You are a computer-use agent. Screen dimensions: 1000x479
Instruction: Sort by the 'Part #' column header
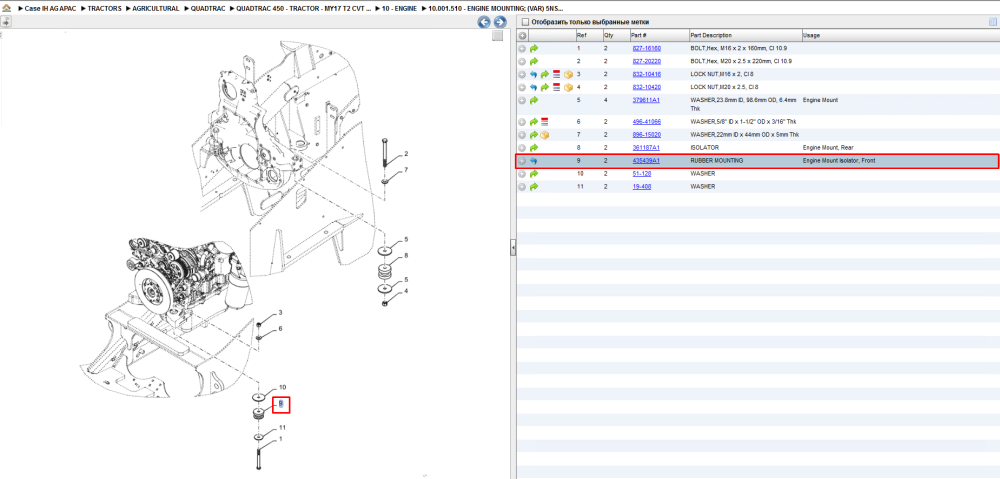[659, 36]
